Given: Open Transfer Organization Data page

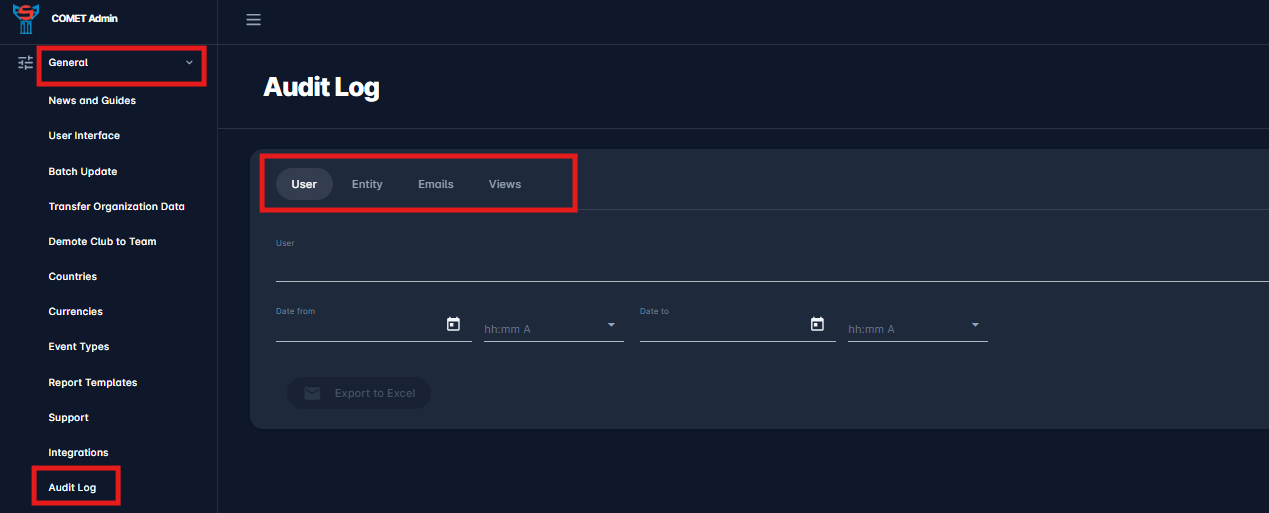Looking at the screenshot, I should (x=116, y=207).
